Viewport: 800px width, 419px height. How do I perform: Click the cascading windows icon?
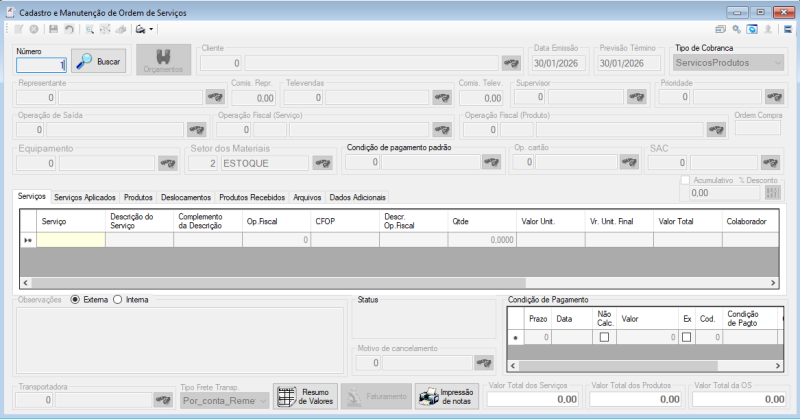point(720,29)
